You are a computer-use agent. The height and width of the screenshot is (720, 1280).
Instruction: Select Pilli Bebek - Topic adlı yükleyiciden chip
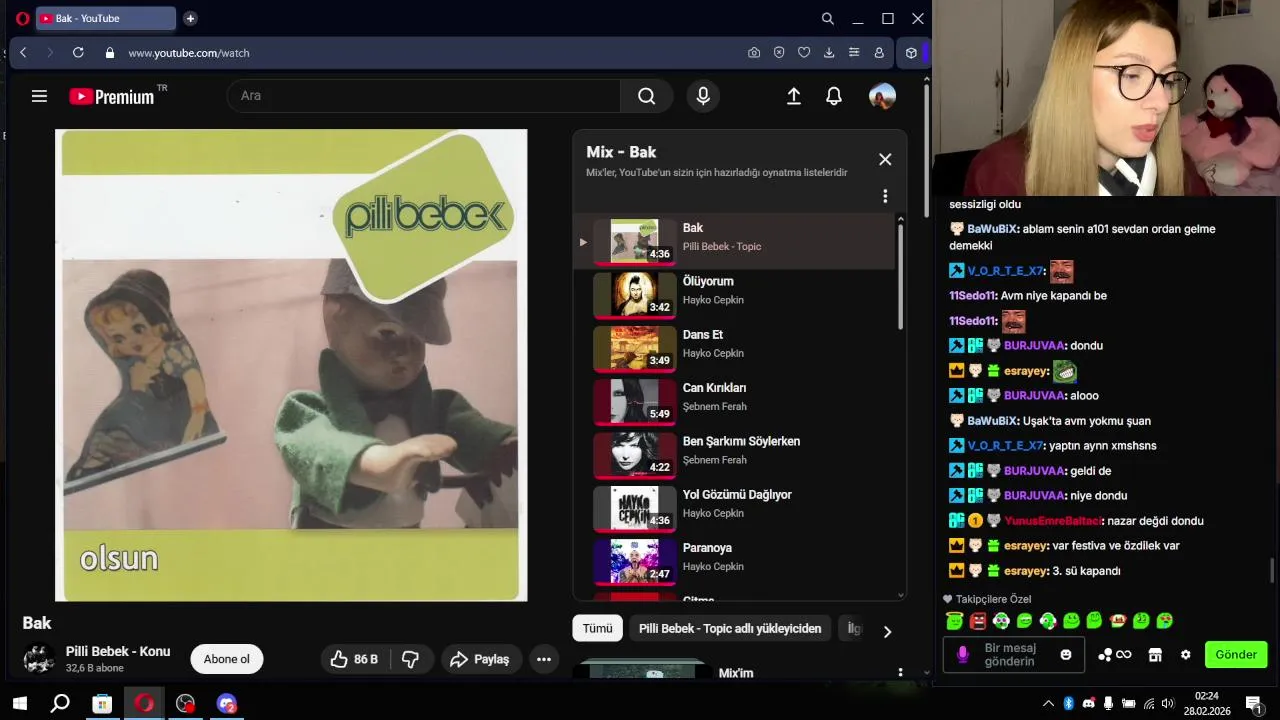click(x=730, y=628)
